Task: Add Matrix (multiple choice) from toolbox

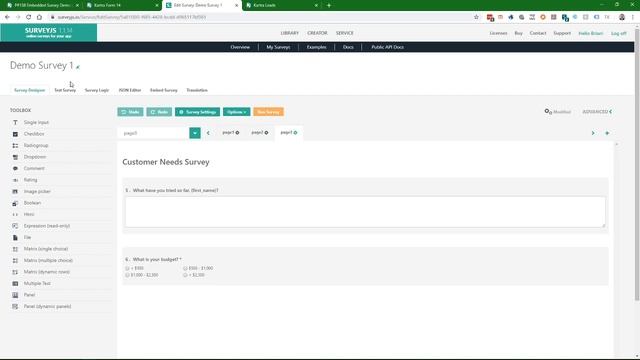Action: pos(48,260)
